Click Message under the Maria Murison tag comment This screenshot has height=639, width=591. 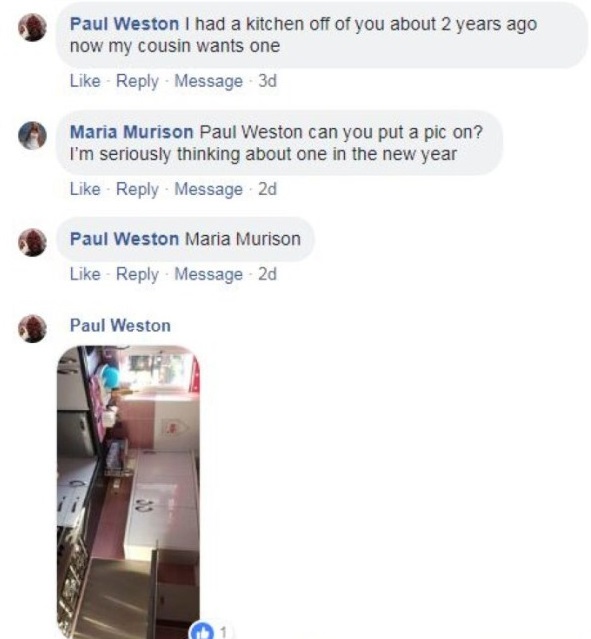(x=209, y=274)
